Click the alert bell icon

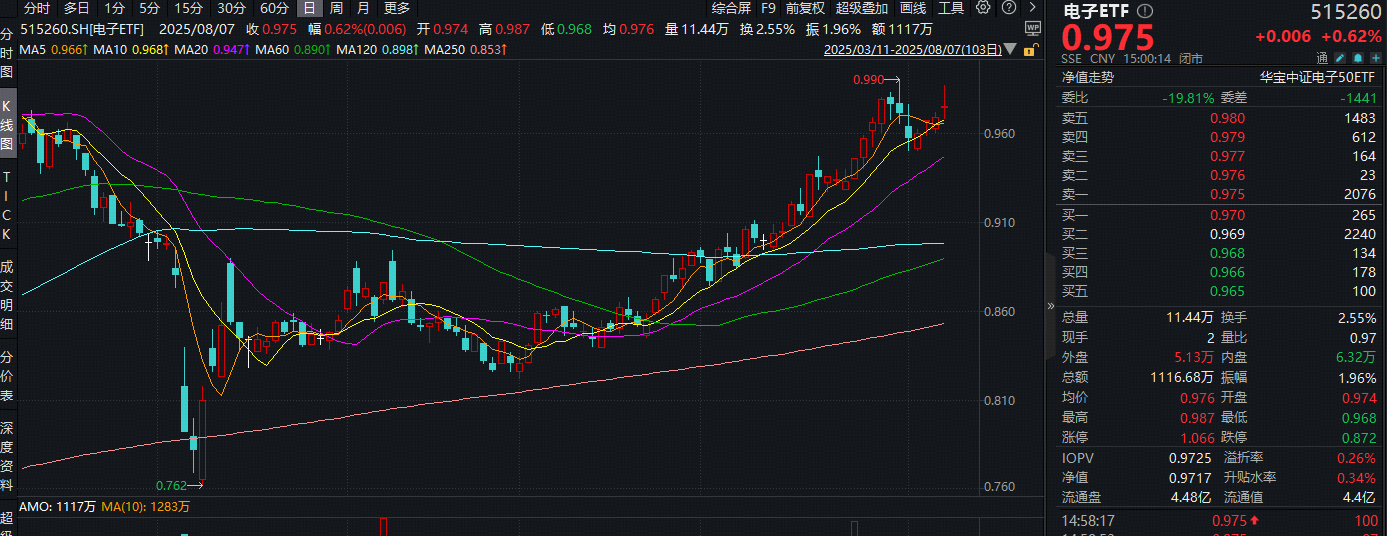[1359, 58]
